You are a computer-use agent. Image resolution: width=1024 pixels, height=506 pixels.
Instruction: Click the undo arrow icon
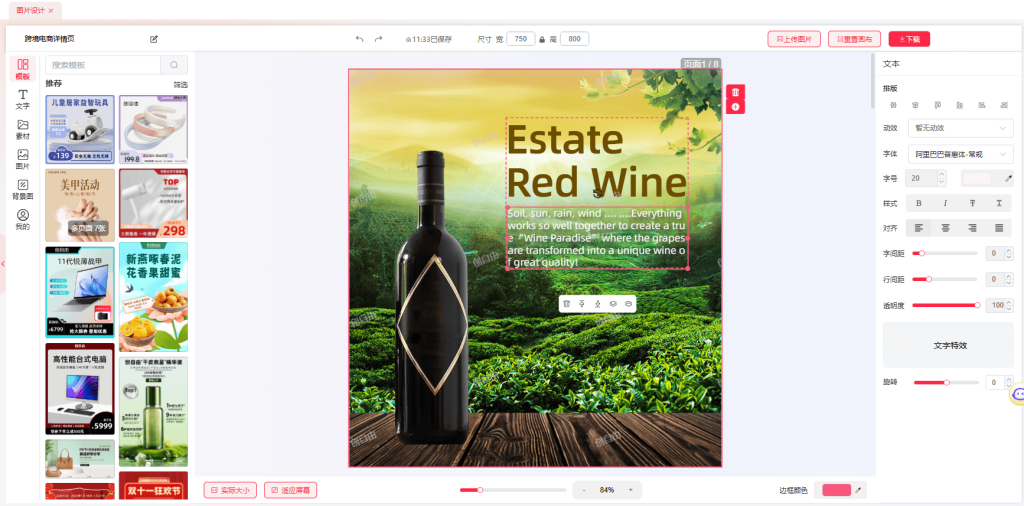tap(360, 39)
